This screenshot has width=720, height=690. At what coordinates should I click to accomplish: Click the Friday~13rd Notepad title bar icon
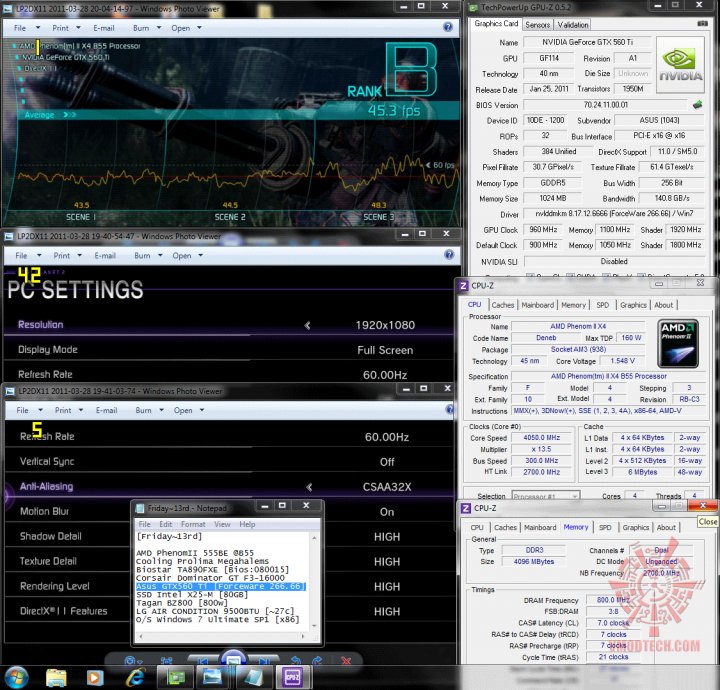(140, 508)
